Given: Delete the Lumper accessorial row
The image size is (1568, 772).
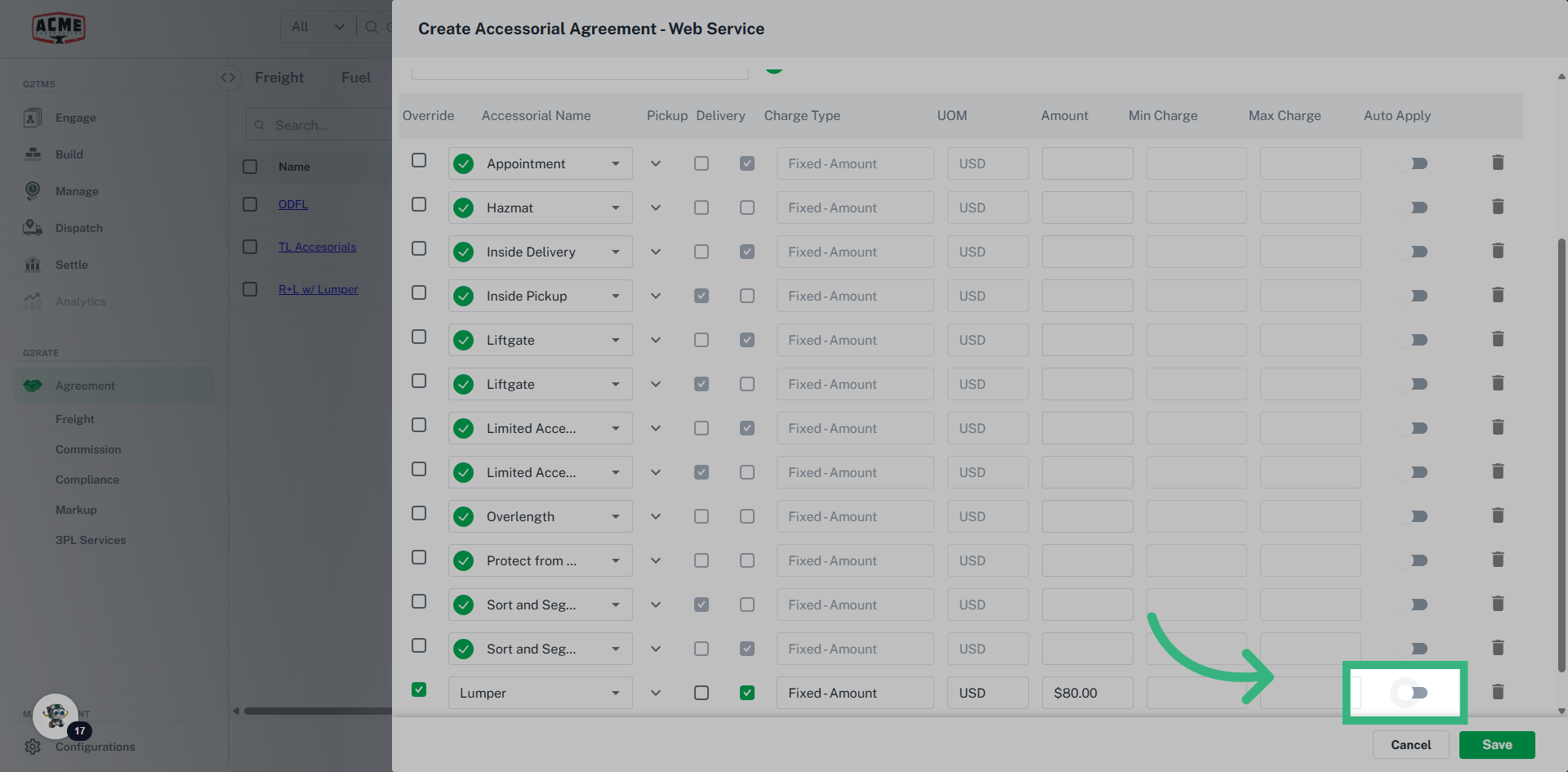Looking at the screenshot, I should (x=1498, y=692).
